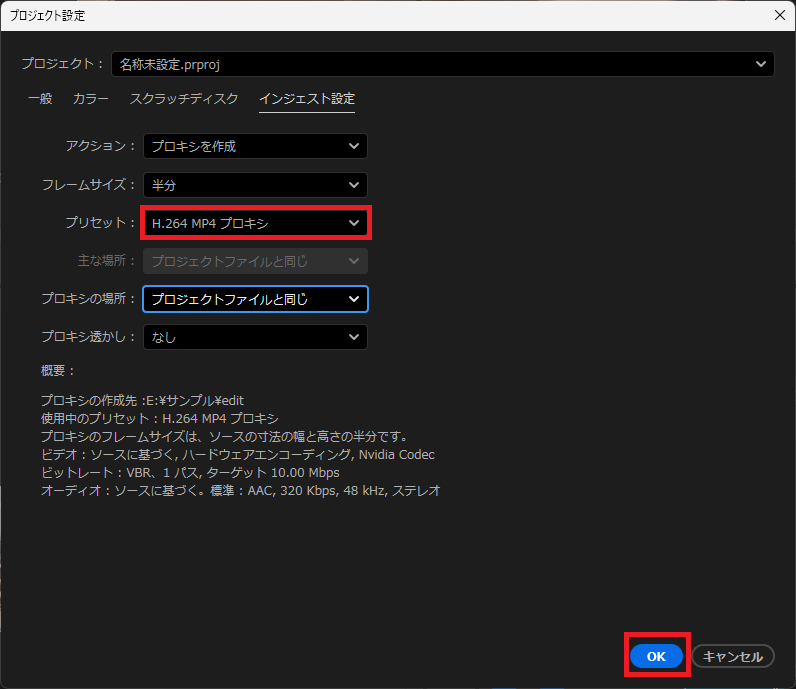
Task: Click the chevron arrow in the アクション field
Action: click(354, 146)
